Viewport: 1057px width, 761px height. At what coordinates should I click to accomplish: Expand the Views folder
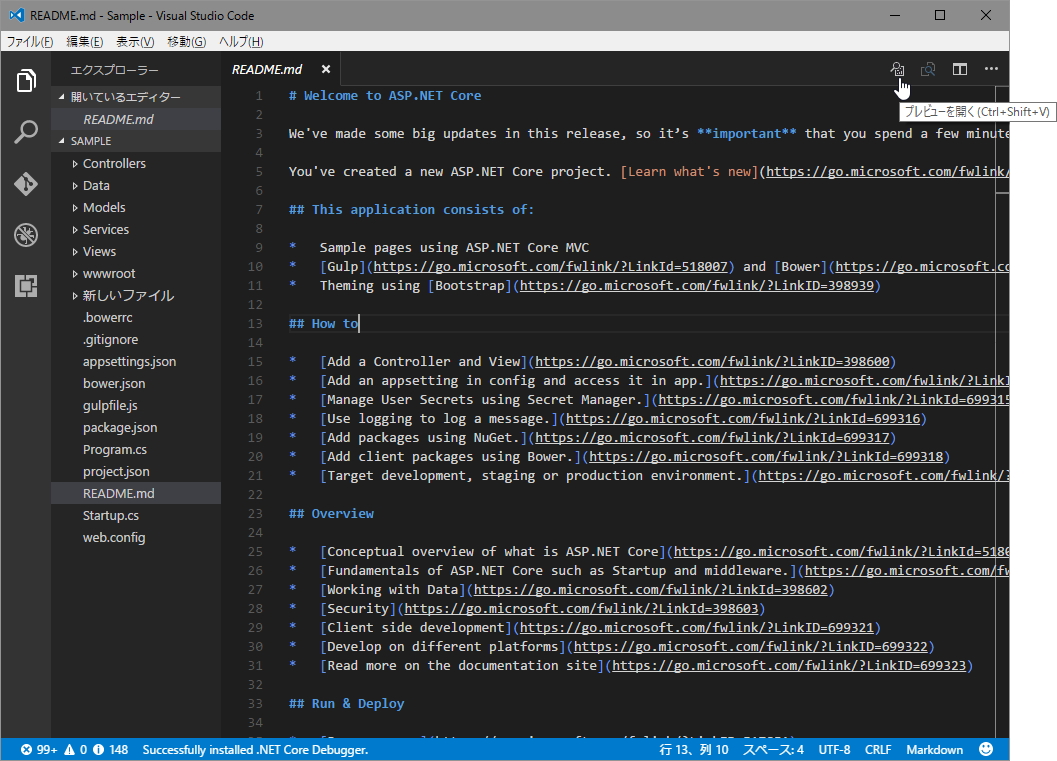75,251
